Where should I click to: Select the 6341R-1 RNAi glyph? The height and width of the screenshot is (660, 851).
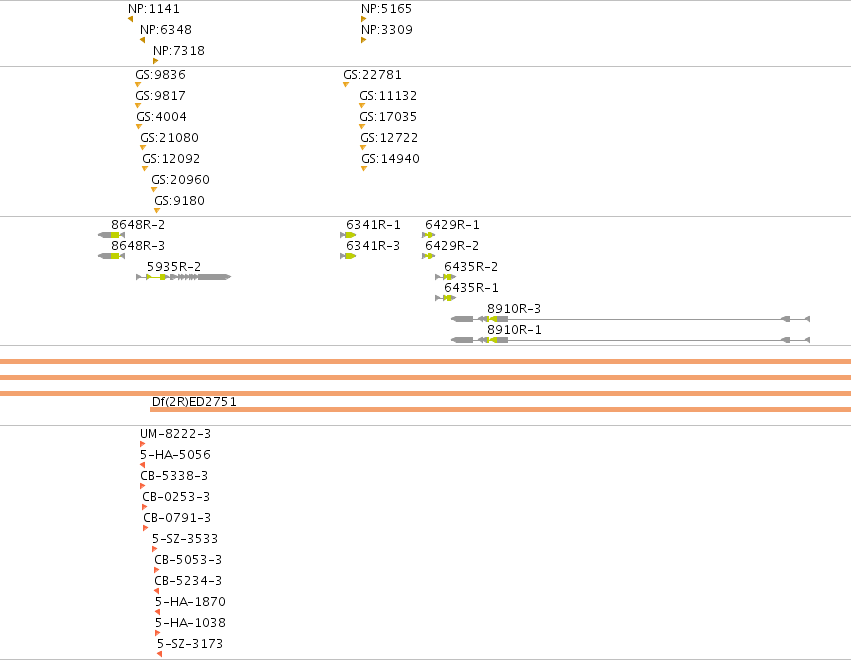tap(348, 235)
